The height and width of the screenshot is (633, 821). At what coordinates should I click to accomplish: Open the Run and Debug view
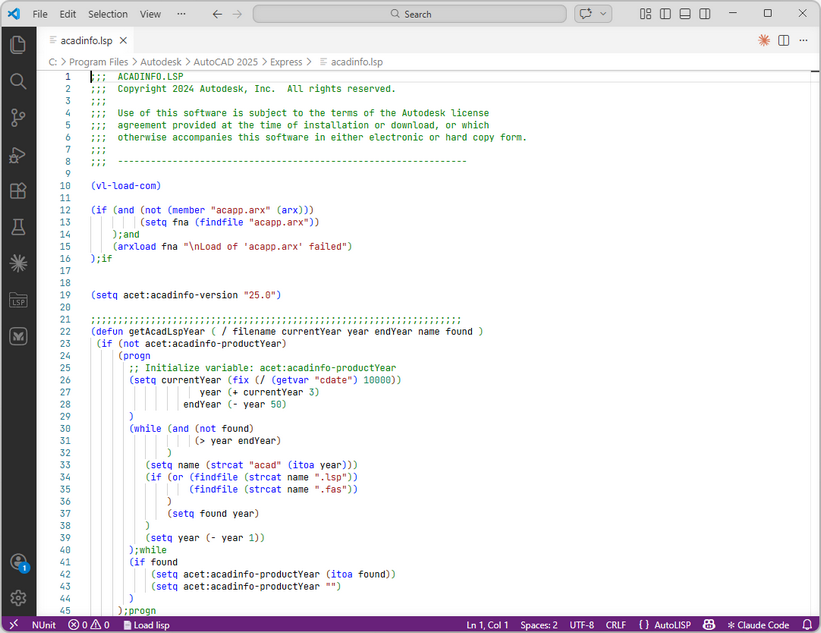[x=17, y=155]
